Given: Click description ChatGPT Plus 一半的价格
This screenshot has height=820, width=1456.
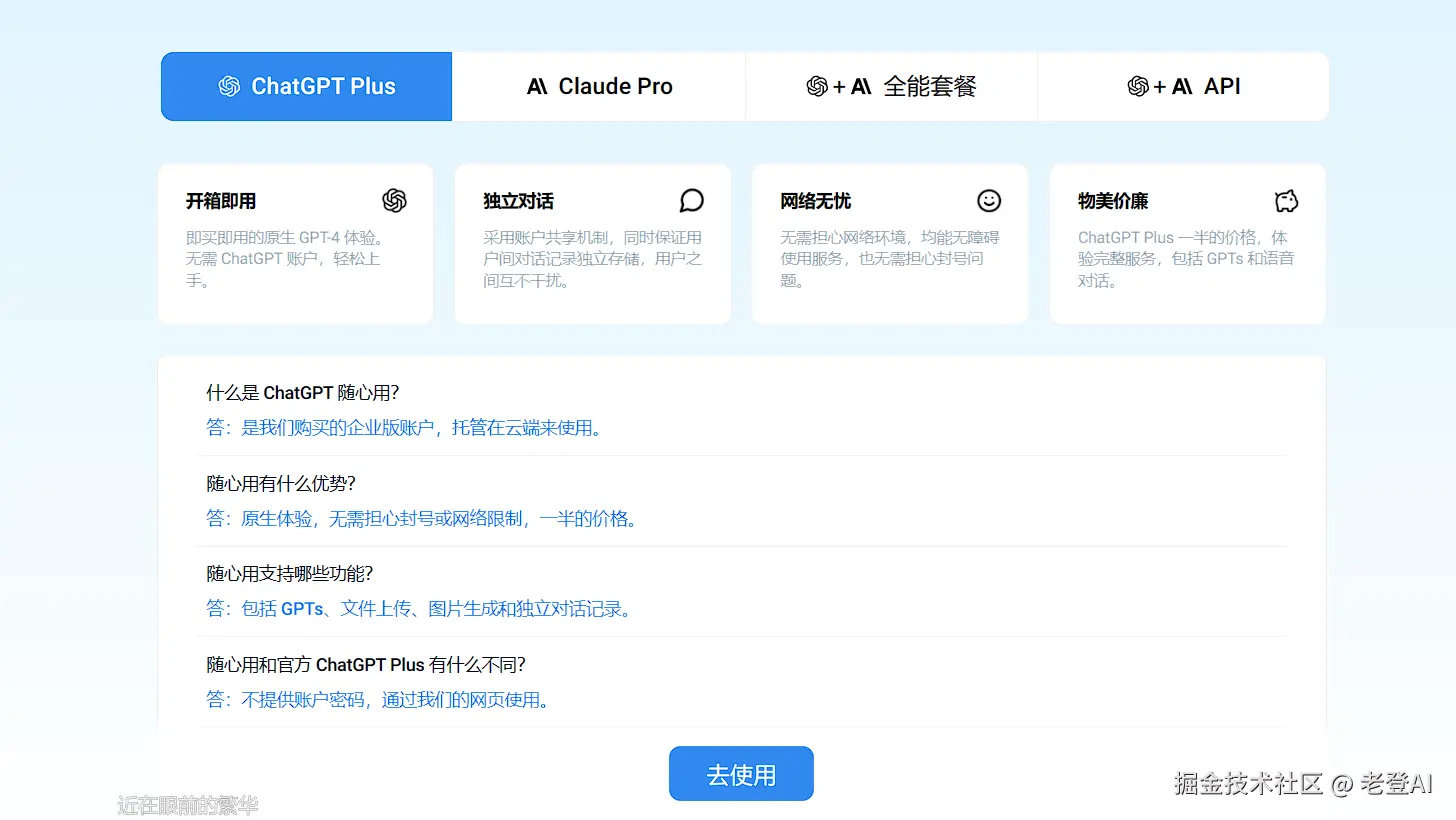Looking at the screenshot, I should (x=1186, y=259).
